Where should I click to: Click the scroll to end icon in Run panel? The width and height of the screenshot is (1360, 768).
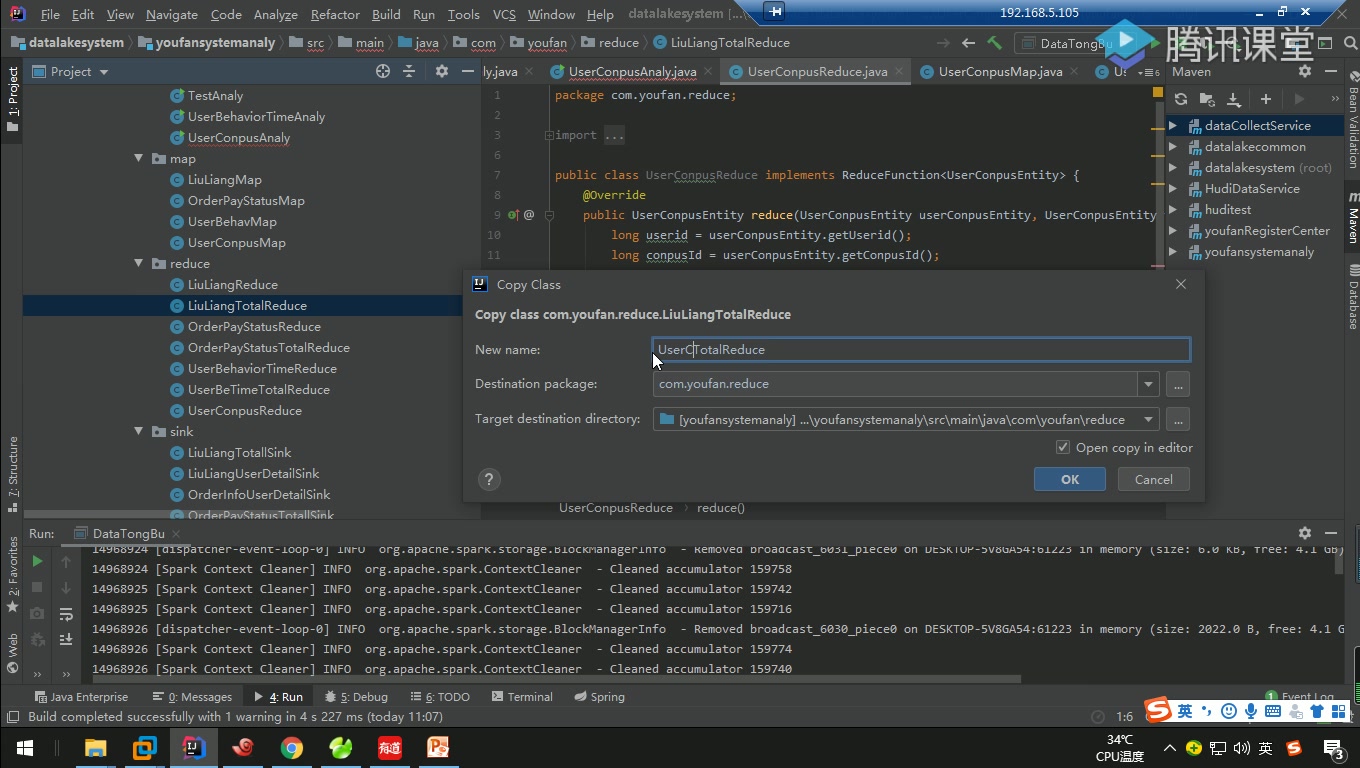tap(66, 639)
